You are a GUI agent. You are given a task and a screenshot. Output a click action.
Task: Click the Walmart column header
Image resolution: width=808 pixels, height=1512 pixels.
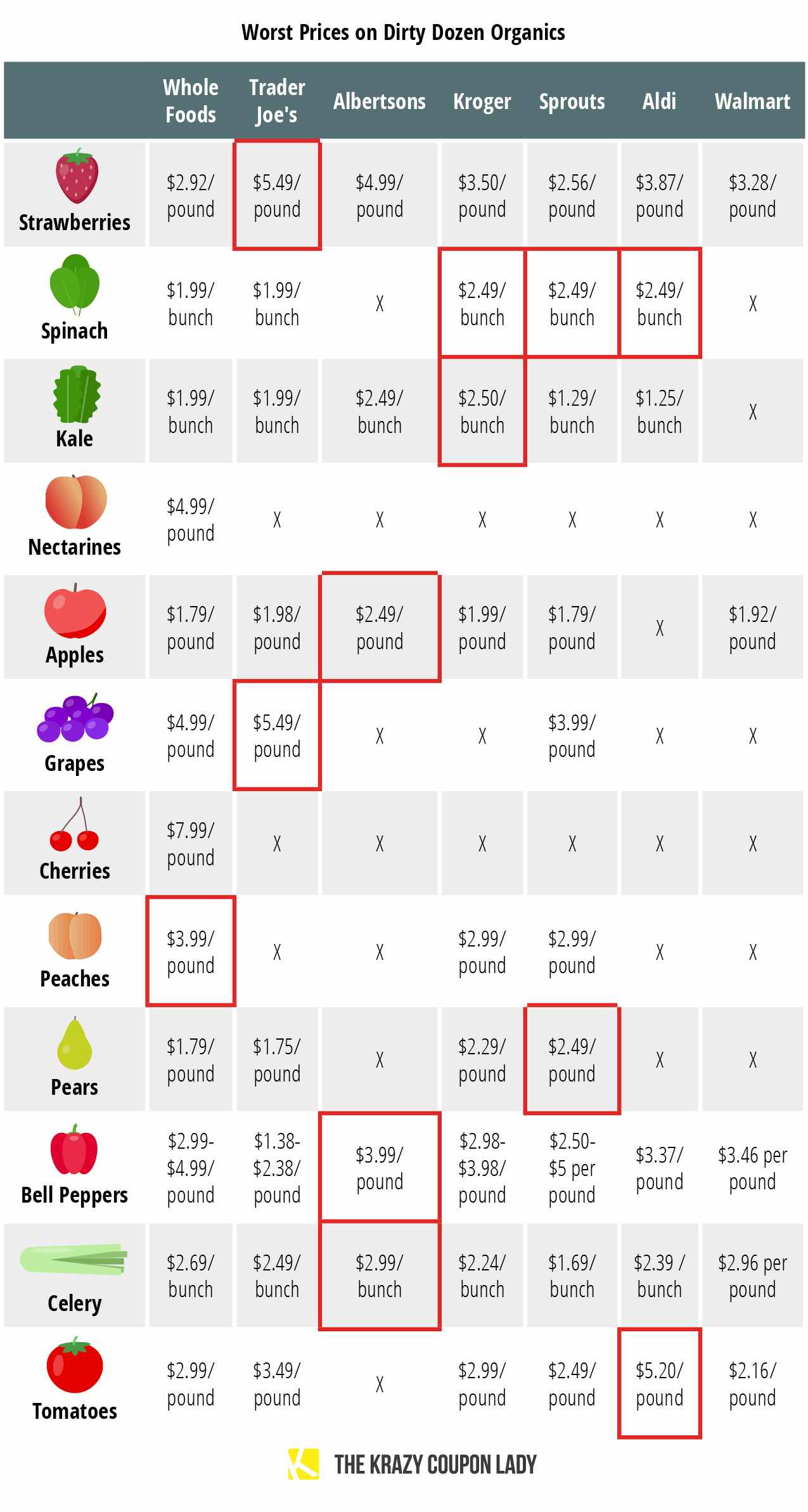point(752,101)
